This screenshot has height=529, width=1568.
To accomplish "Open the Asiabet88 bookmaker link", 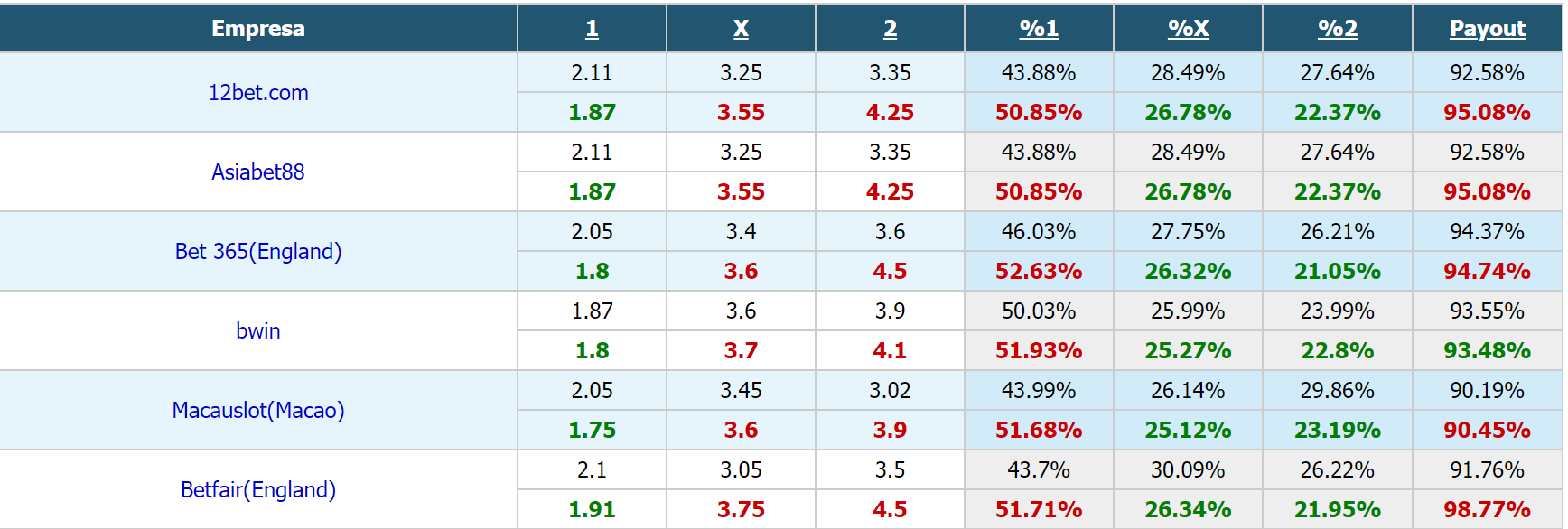I will tap(258, 172).
